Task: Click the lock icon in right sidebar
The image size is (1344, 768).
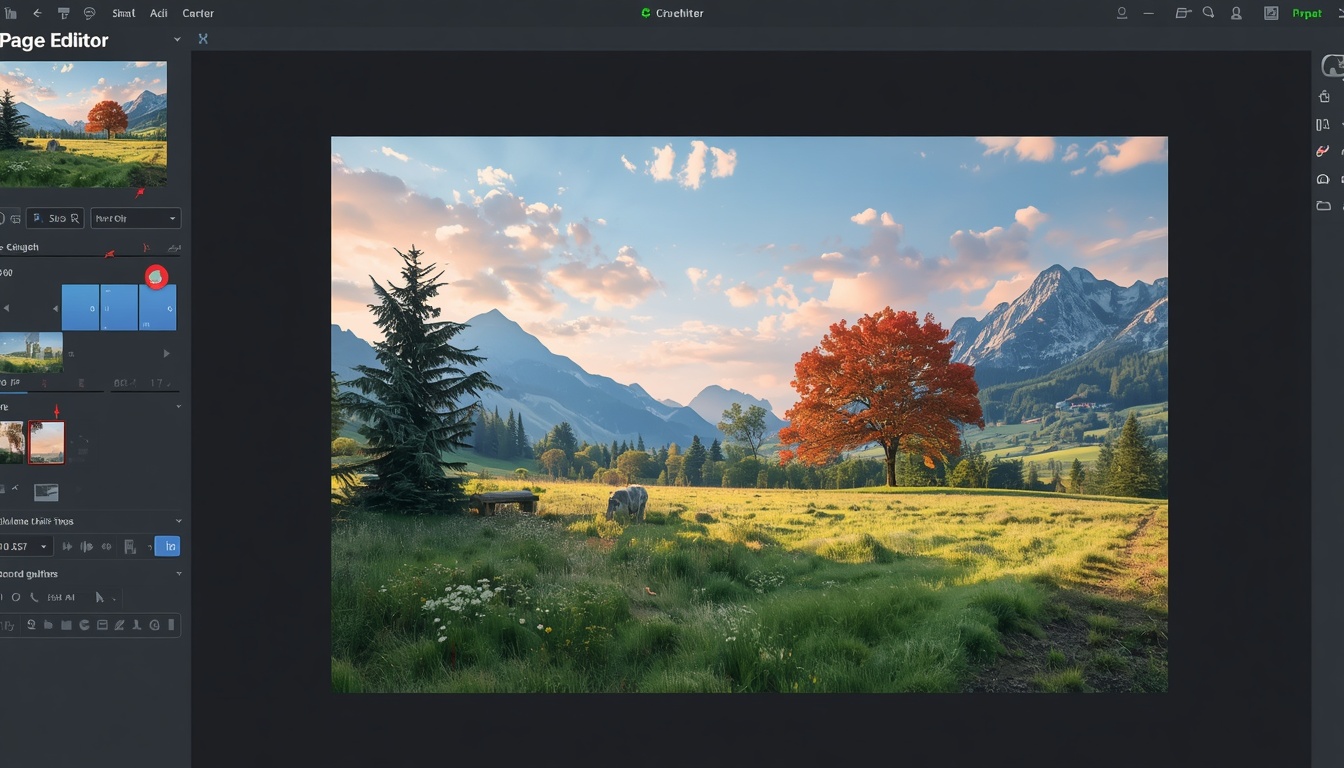Action: tap(1324, 97)
